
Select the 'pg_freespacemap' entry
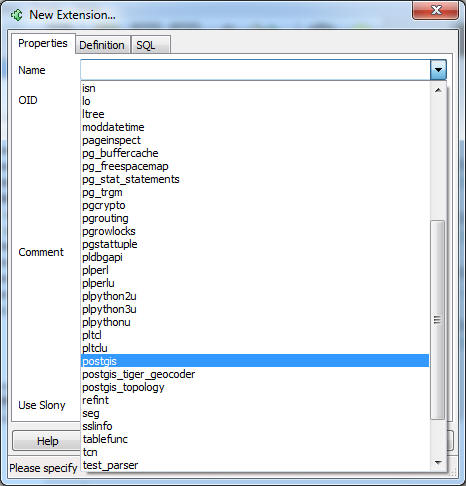pos(255,166)
